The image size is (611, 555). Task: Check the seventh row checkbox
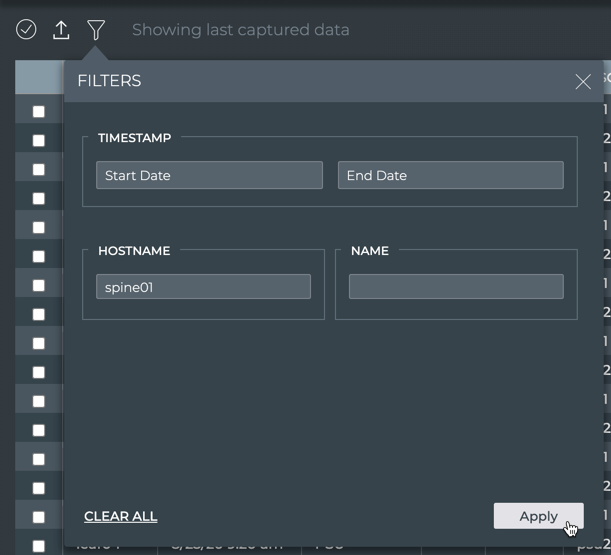39,286
